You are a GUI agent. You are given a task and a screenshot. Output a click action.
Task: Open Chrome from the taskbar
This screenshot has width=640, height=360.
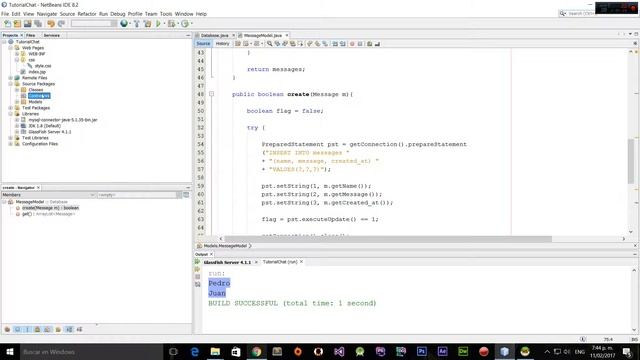pyautogui.click(x=256, y=351)
